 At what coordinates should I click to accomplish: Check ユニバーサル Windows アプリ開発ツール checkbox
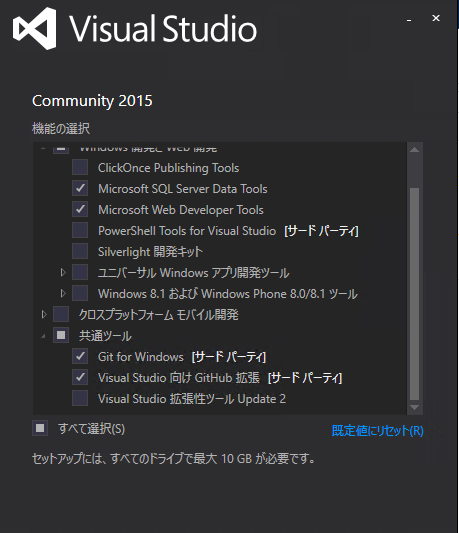(80, 273)
